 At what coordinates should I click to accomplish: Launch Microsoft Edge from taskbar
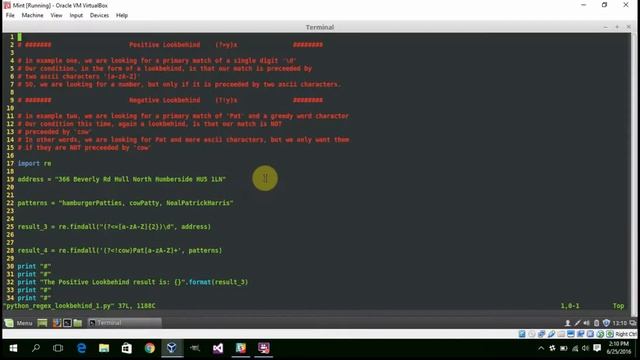coord(81,348)
